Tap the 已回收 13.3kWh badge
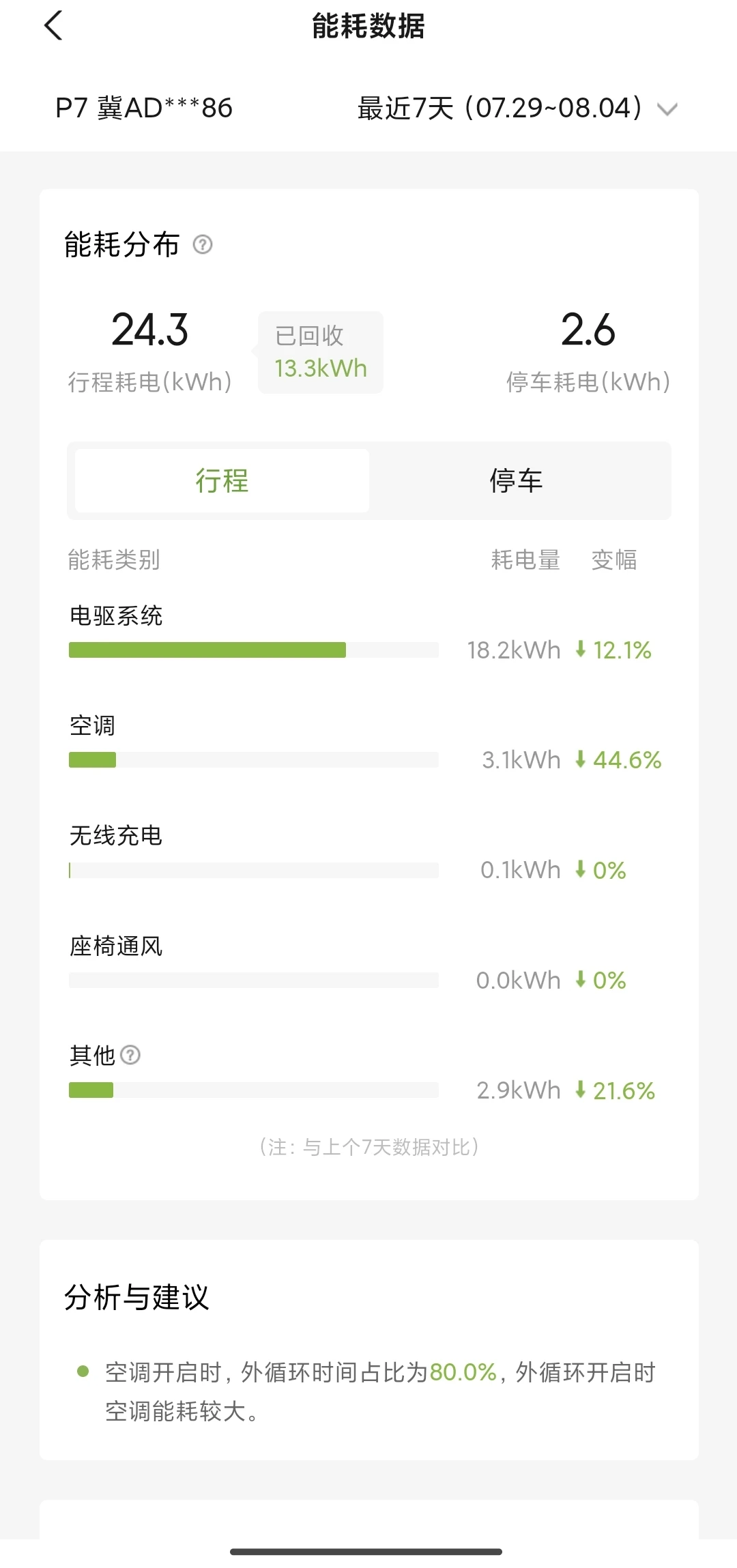 pyautogui.click(x=320, y=352)
